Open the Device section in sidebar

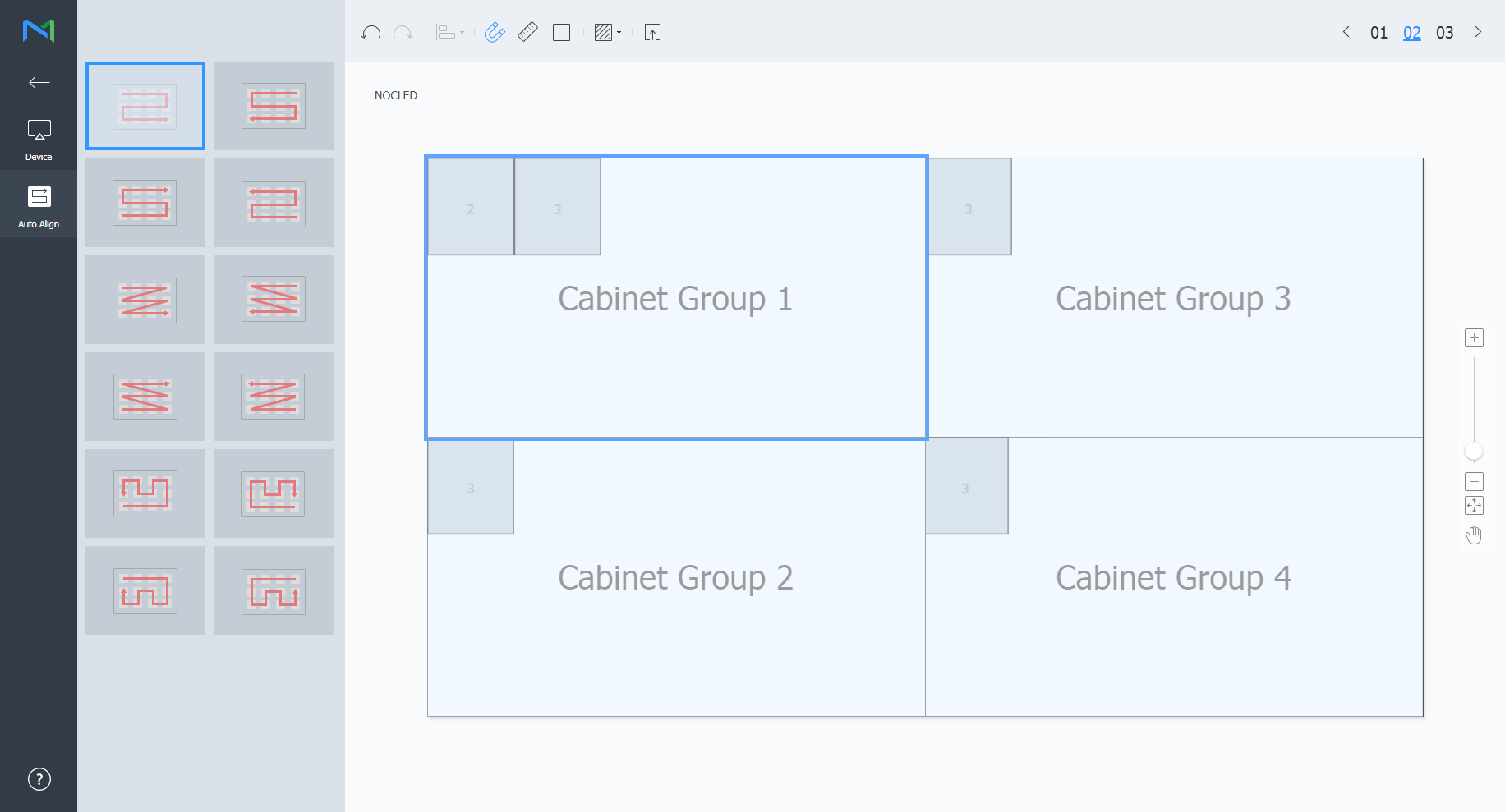coord(39,138)
